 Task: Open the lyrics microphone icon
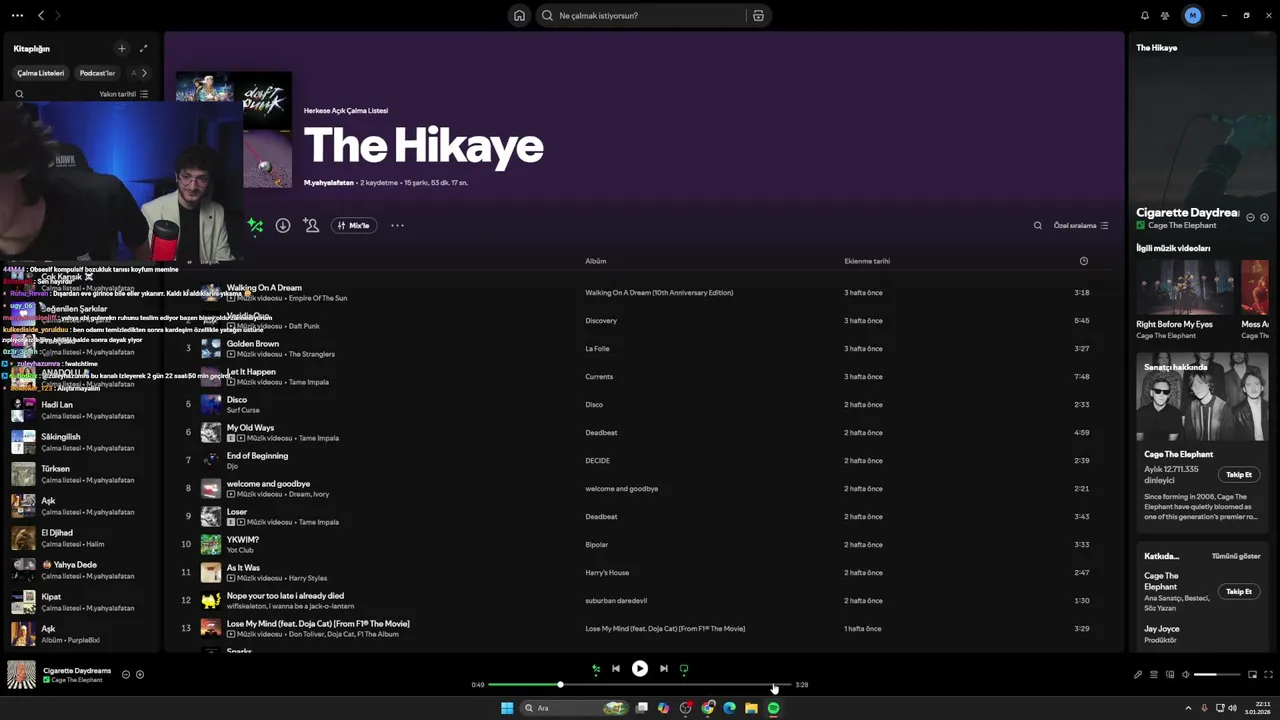[1138, 675]
